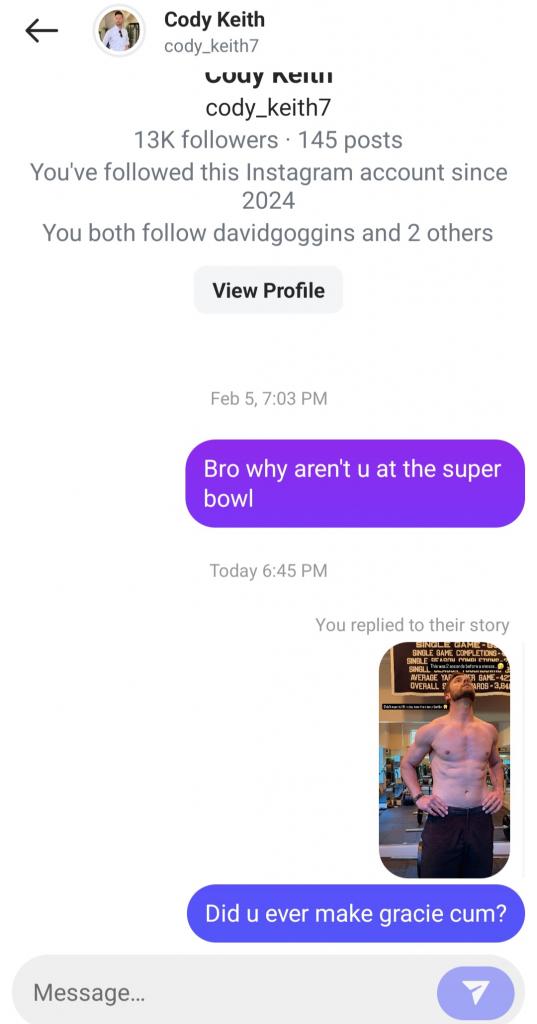Screen dimensions: 537x1024
Task: Select the last sent blue message bubble
Action: [x=355, y=913]
